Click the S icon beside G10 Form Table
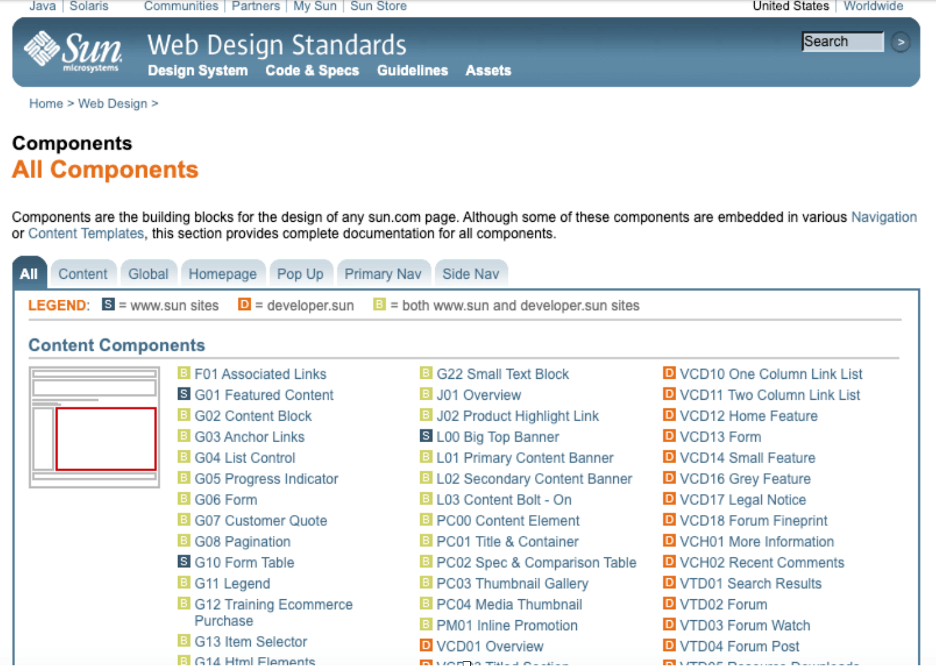This screenshot has width=936, height=666. (184, 561)
